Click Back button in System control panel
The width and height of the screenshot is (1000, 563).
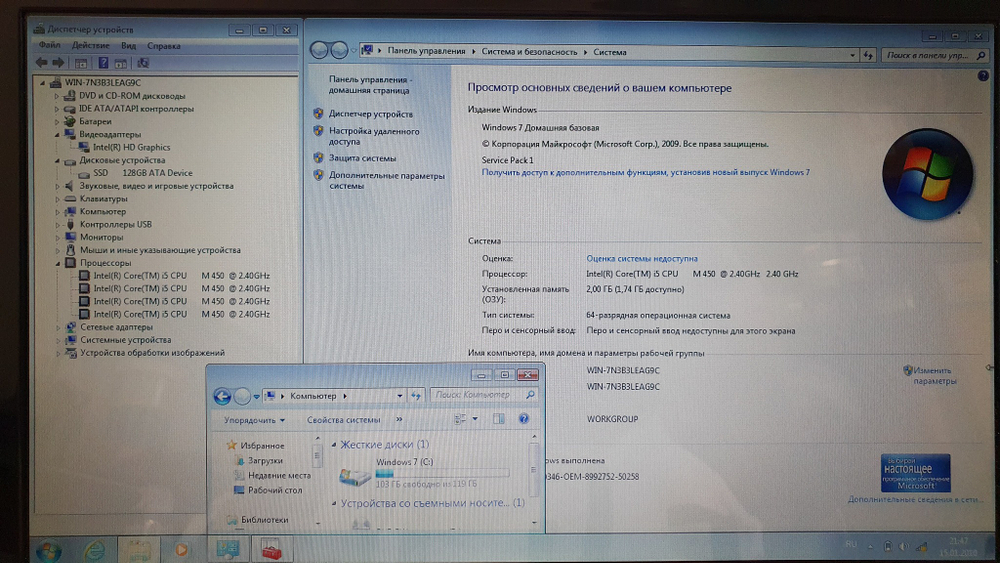coord(319,50)
